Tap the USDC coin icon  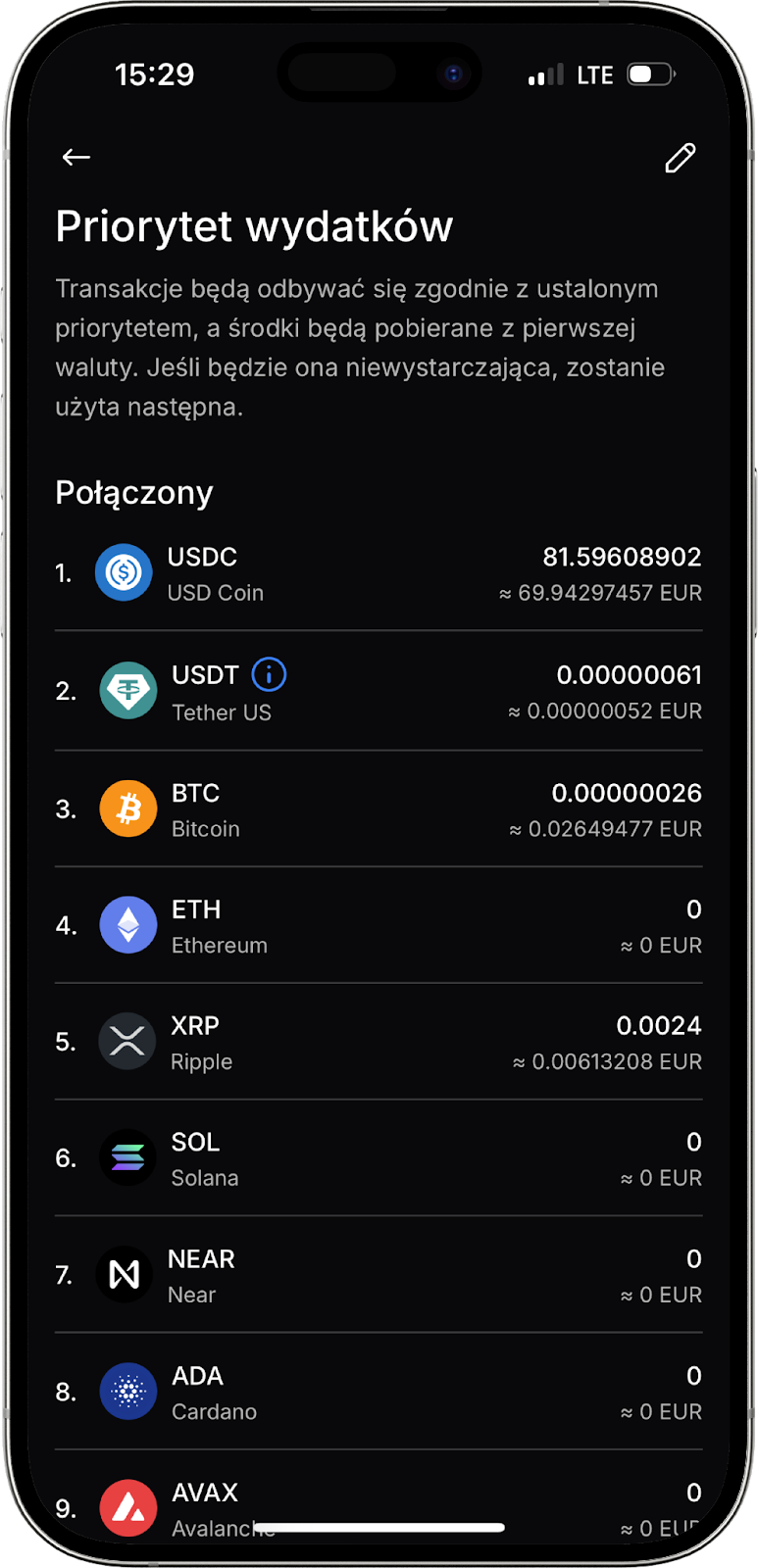pos(124,572)
